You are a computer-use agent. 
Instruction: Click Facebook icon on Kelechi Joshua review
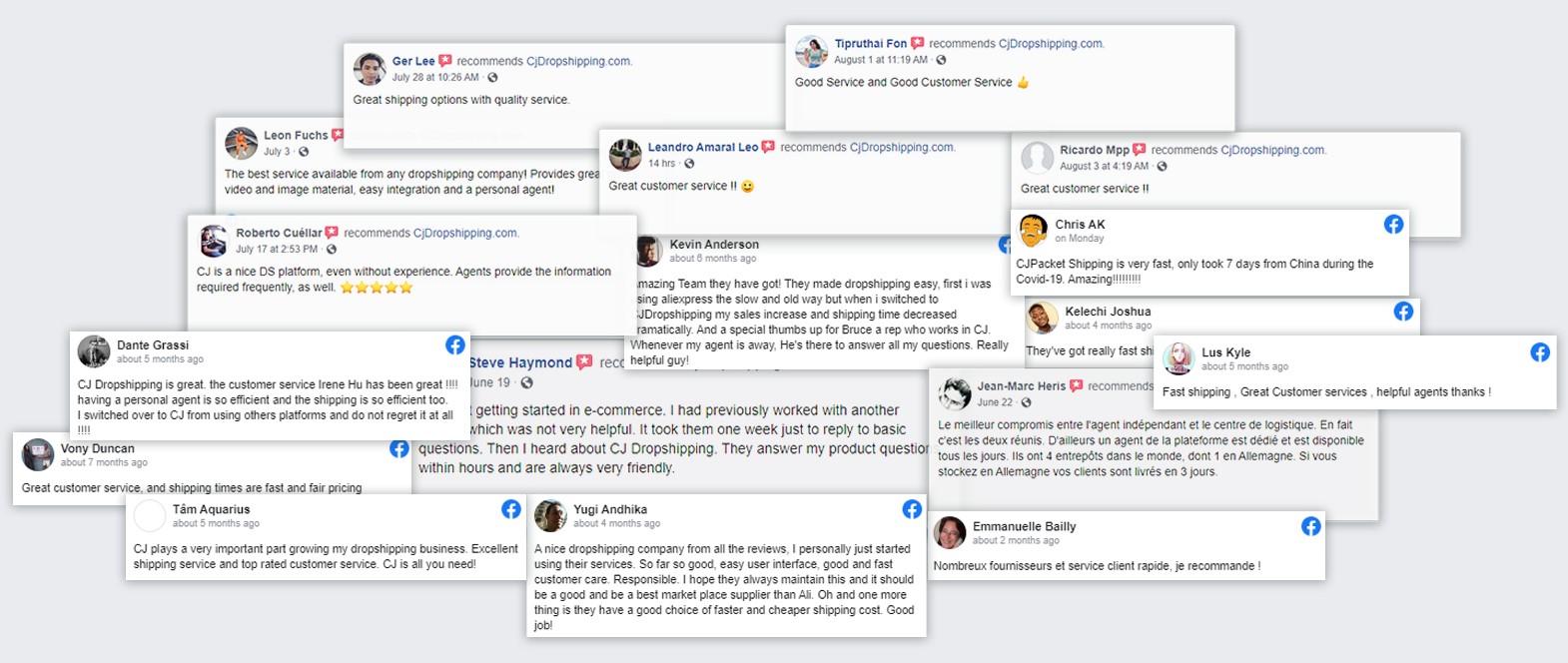point(1403,312)
